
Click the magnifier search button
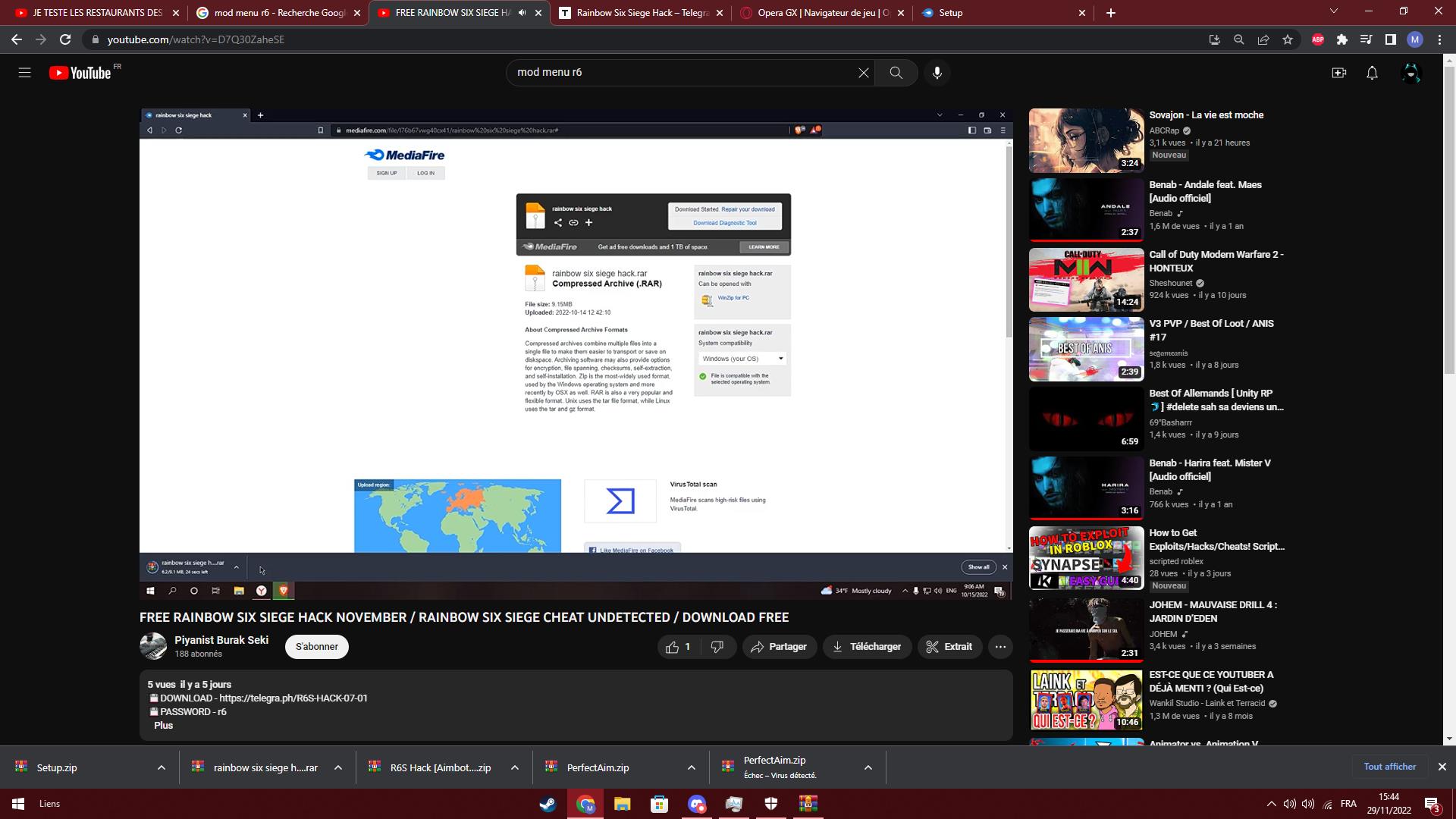(x=896, y=73)
